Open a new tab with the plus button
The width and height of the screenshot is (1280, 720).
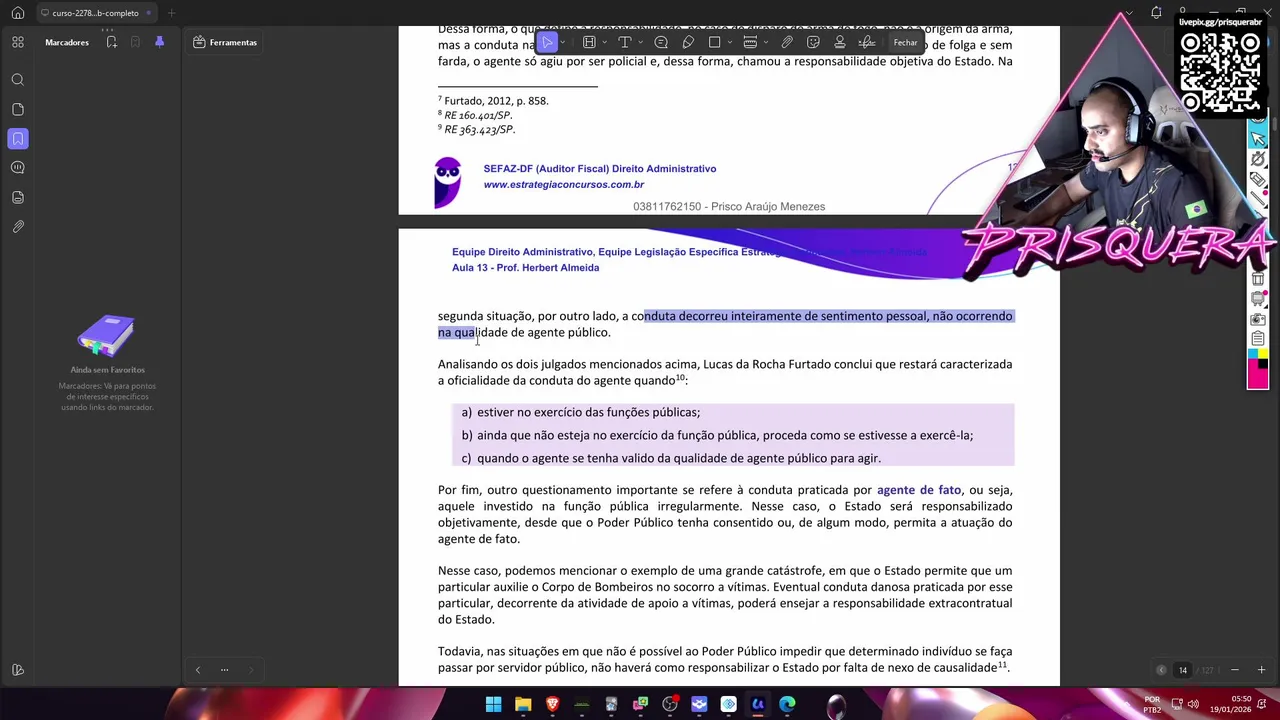pos(171,13)
